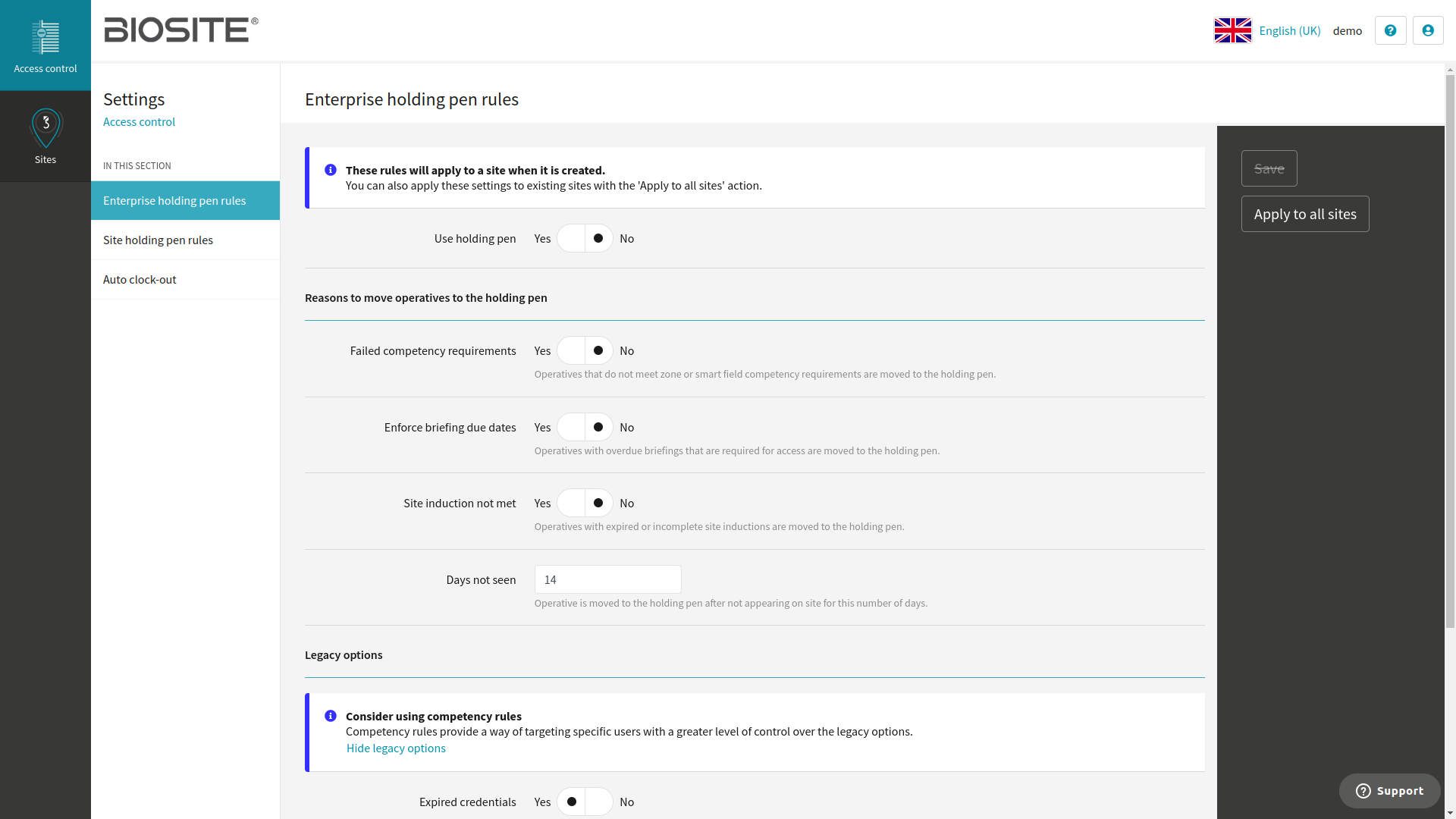1456x819 pixels.
Task: Toggle Use holding pen to Yes
Action: [x=571, y=238]
